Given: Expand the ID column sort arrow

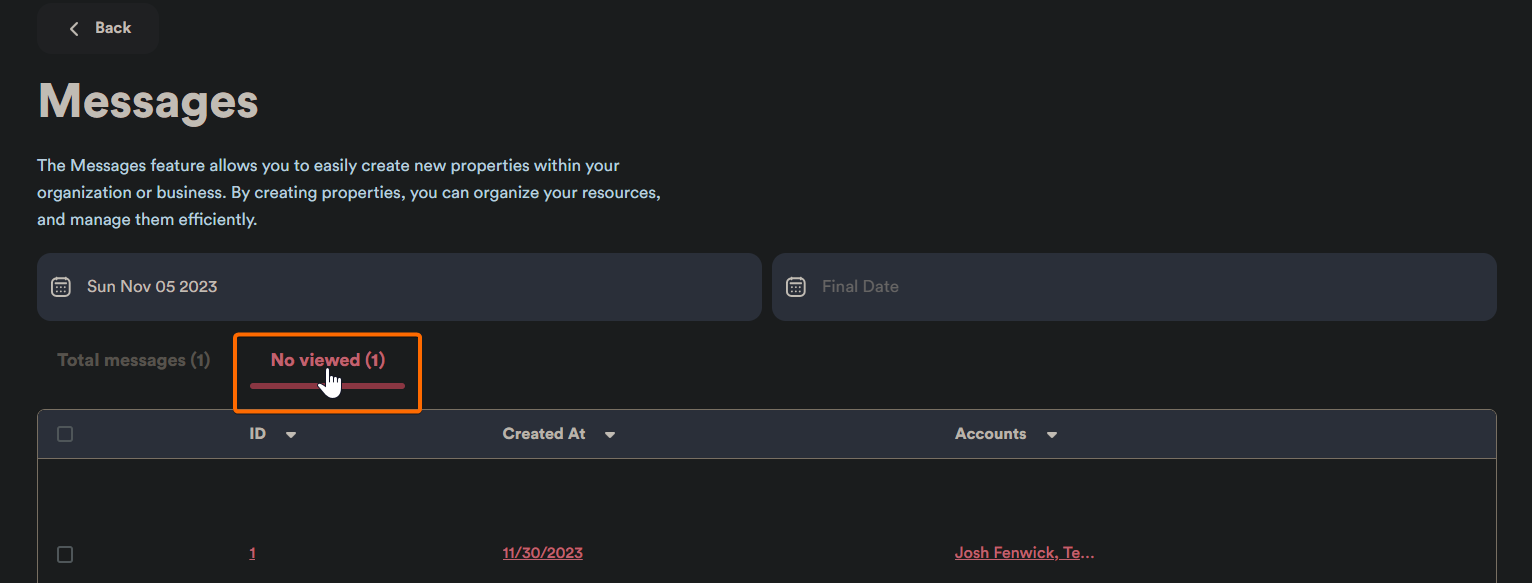Looking at the screenshot, I should tap(291, 435).
